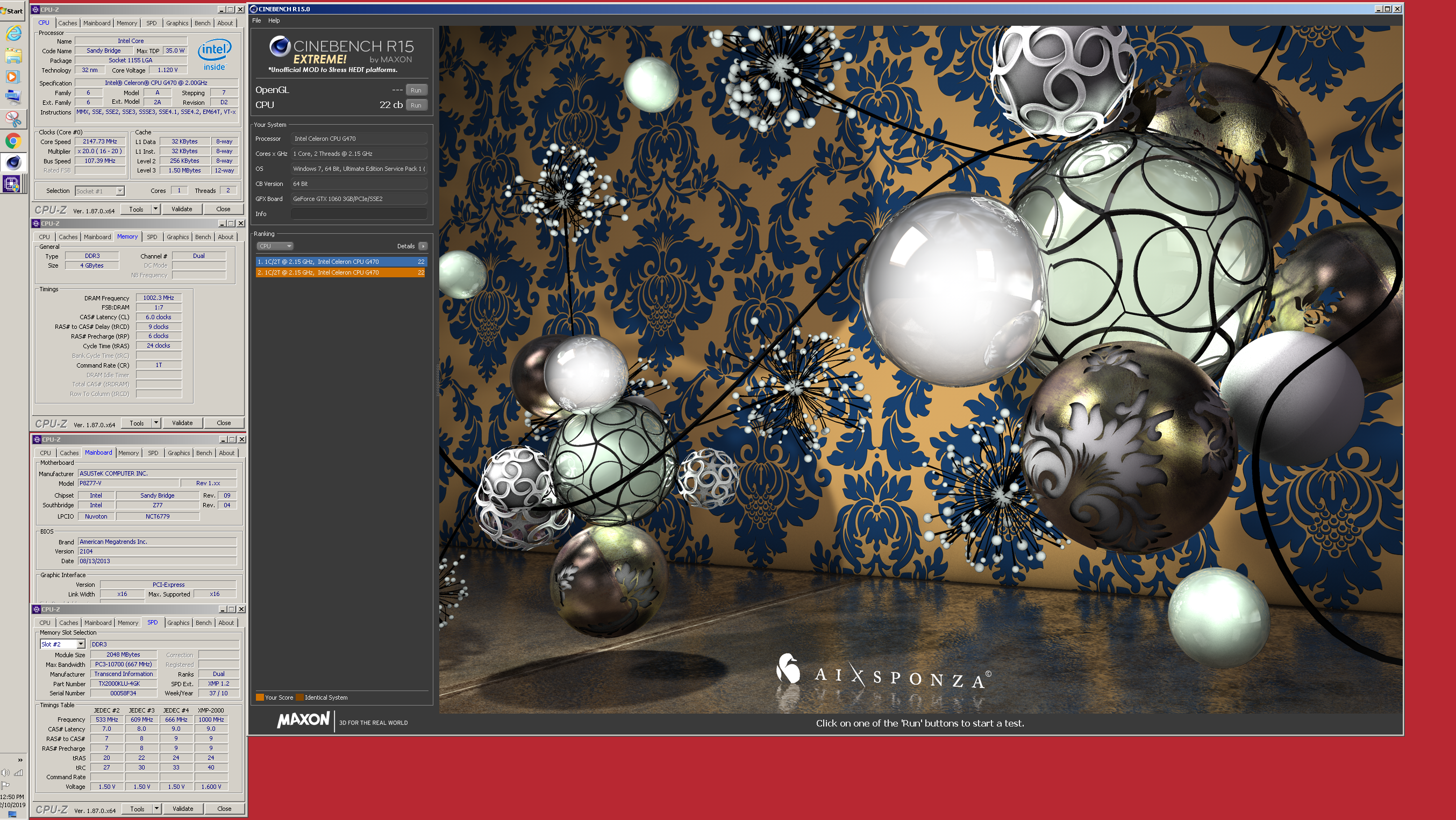Click the Identical System brown legend swatch
Viewport: 1456px width, 820px height.
pos(299,697)
